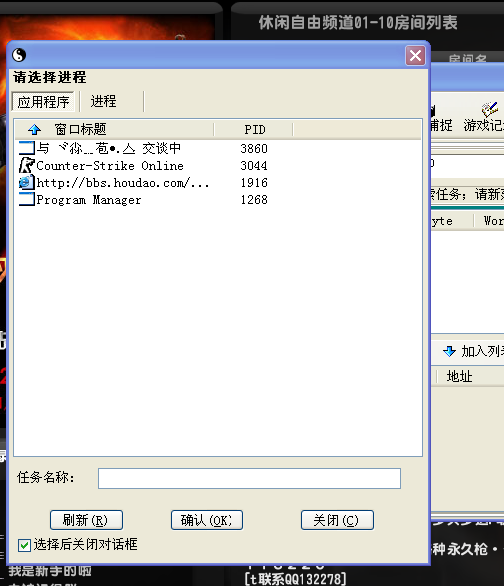Click the blue sort arrow in 窗口标题 header
The height and width of the screenshot is (586, 504).
pyautogui.click(x=34, y=130)
